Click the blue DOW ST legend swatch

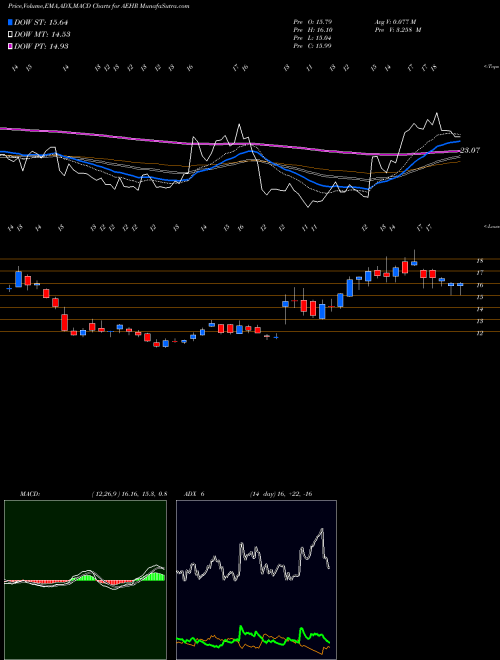[x=10, y=22]
